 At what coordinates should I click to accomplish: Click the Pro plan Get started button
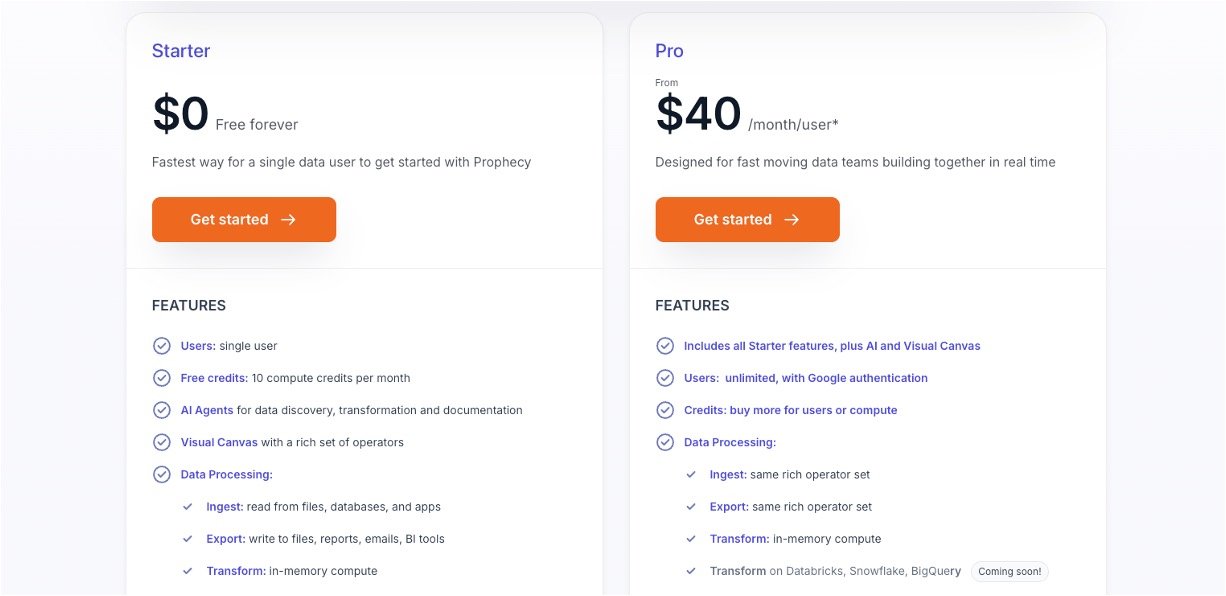747,220
